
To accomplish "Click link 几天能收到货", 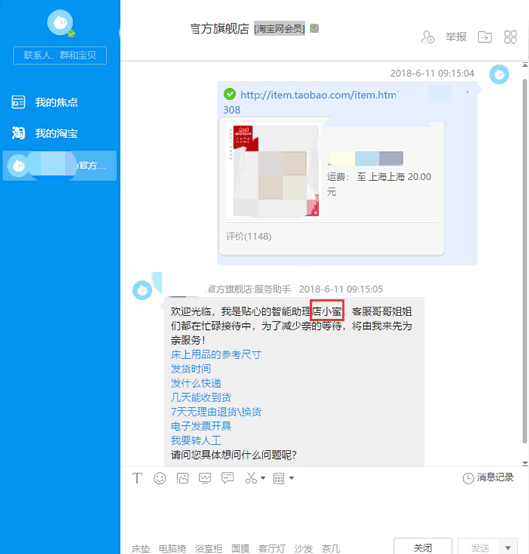I will (201, 397).
